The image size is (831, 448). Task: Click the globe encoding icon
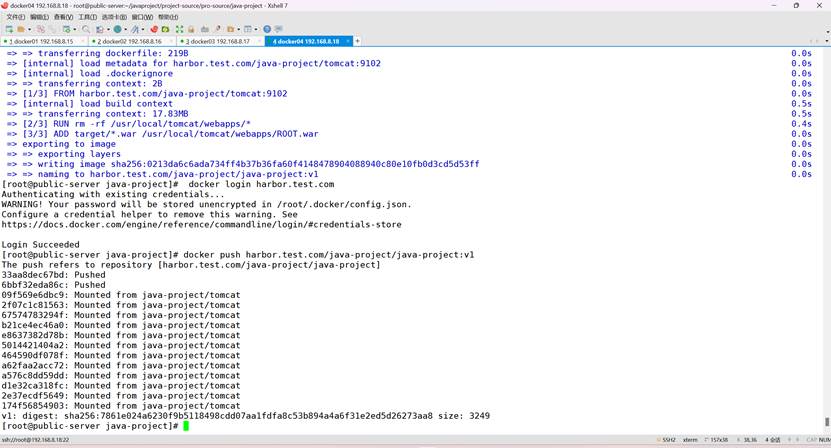[x=117, y=29]
